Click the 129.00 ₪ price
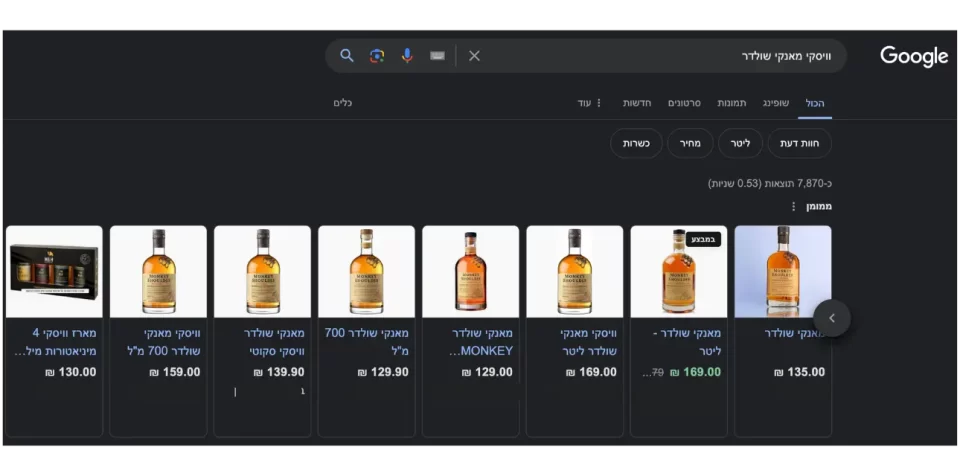The height and width of the screenshot is (476, 960). click(x=487, y=372)
